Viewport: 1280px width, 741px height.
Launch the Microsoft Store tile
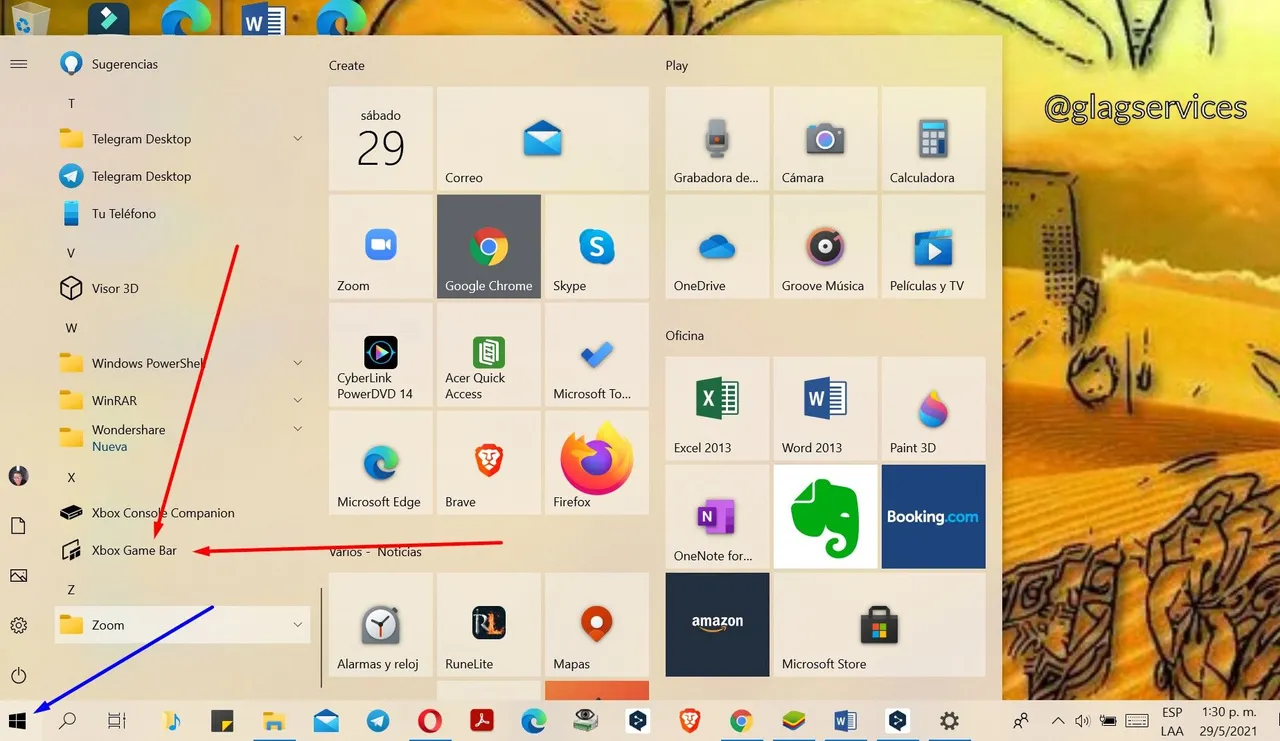click(x=879, y=625)
